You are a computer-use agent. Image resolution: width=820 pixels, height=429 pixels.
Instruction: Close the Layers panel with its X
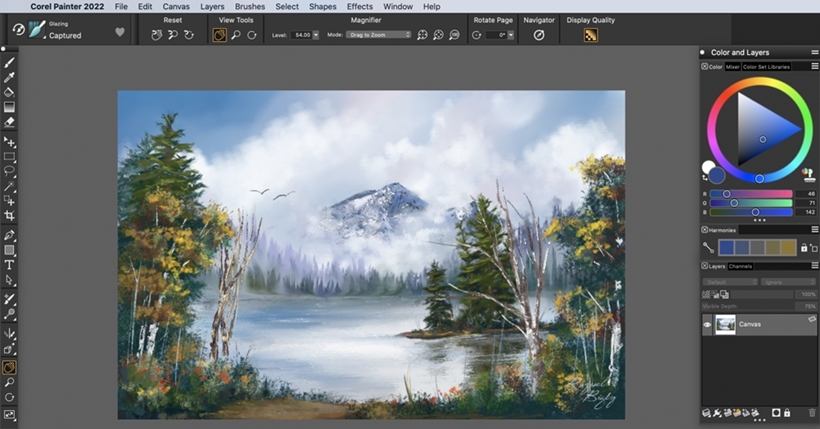coord(704,266)
